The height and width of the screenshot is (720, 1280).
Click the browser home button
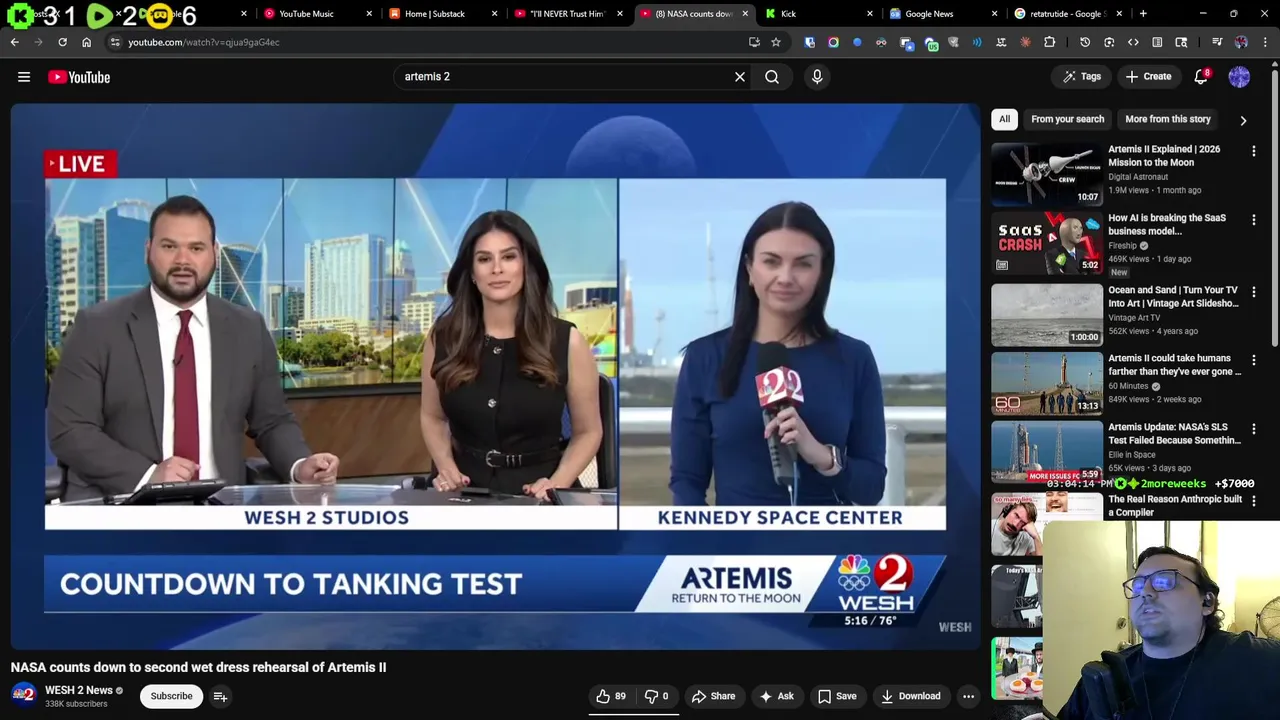pyautogui.click(x=86, y=42)
